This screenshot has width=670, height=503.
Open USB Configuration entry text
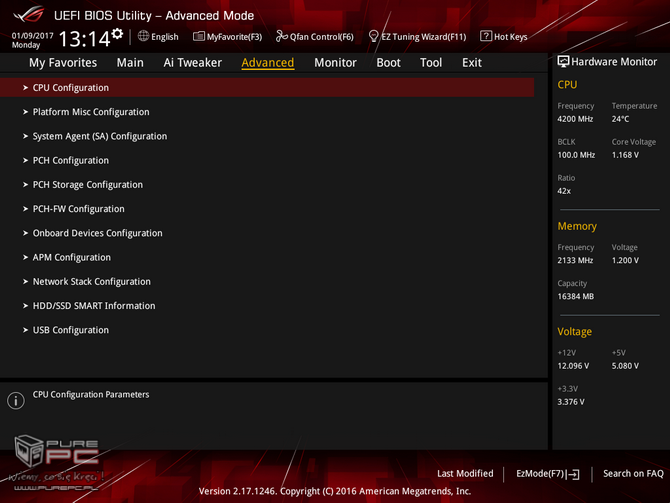click(x=71, y=330)
